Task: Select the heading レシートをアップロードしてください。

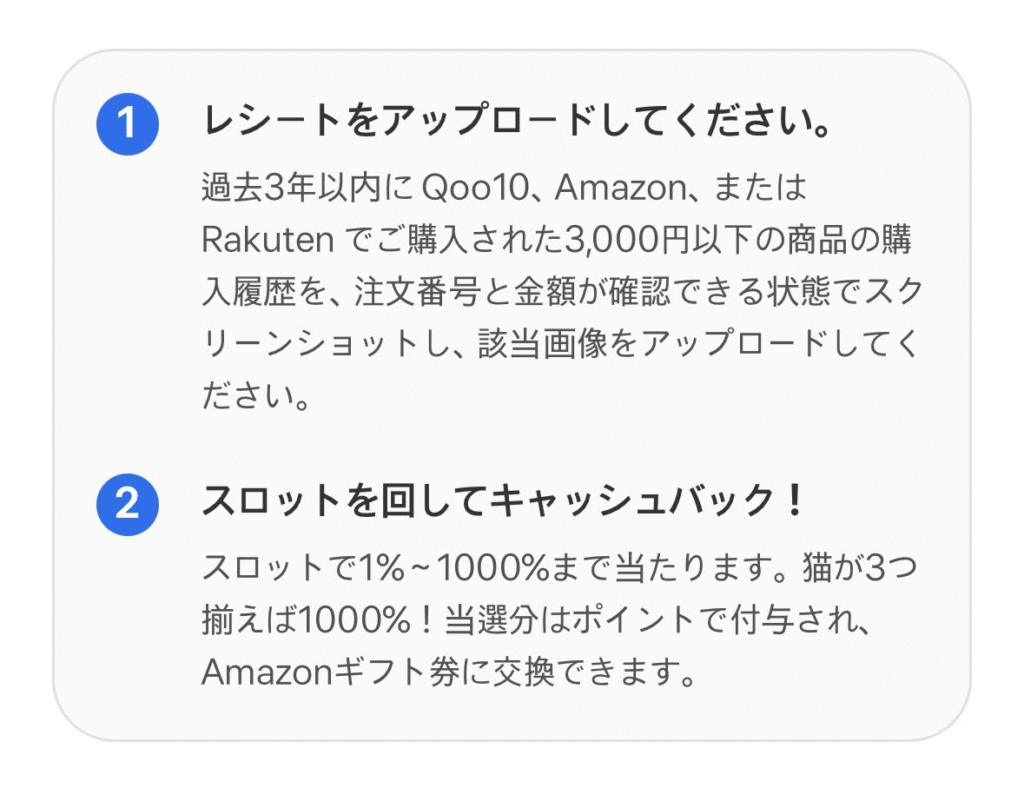Action: click(x=517, y=120)
